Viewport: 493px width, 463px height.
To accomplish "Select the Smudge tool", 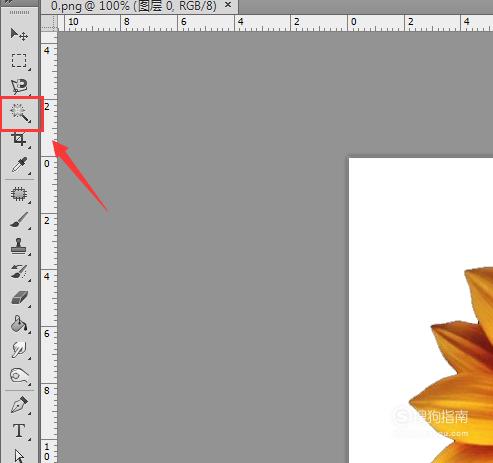I will [x=19, y=350].
